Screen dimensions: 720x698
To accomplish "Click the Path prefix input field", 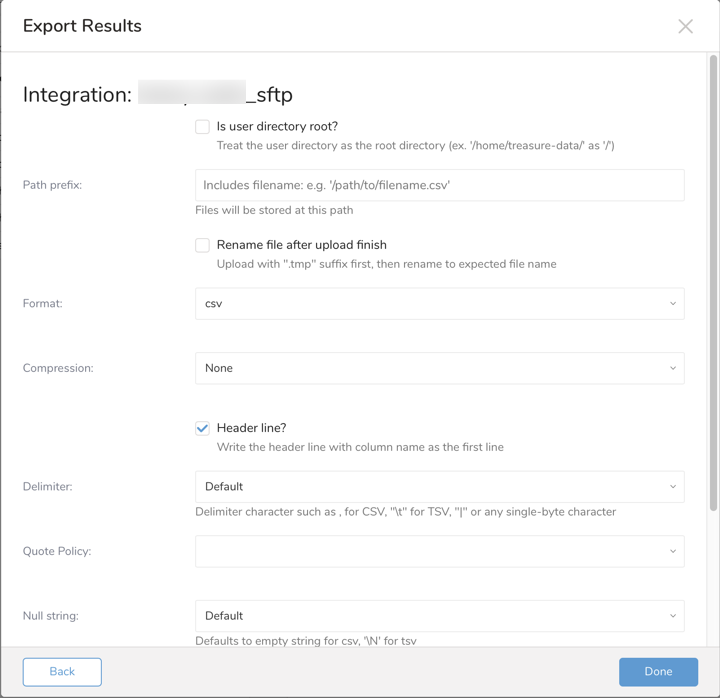I will (439, 185).
